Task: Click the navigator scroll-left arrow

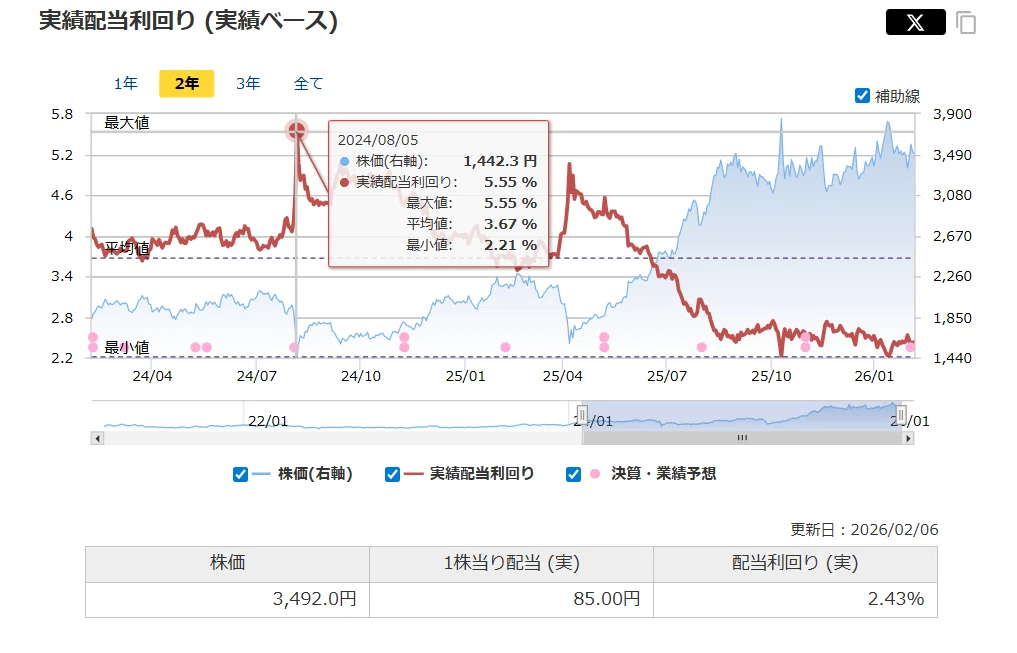Action: tap(97, 438)
